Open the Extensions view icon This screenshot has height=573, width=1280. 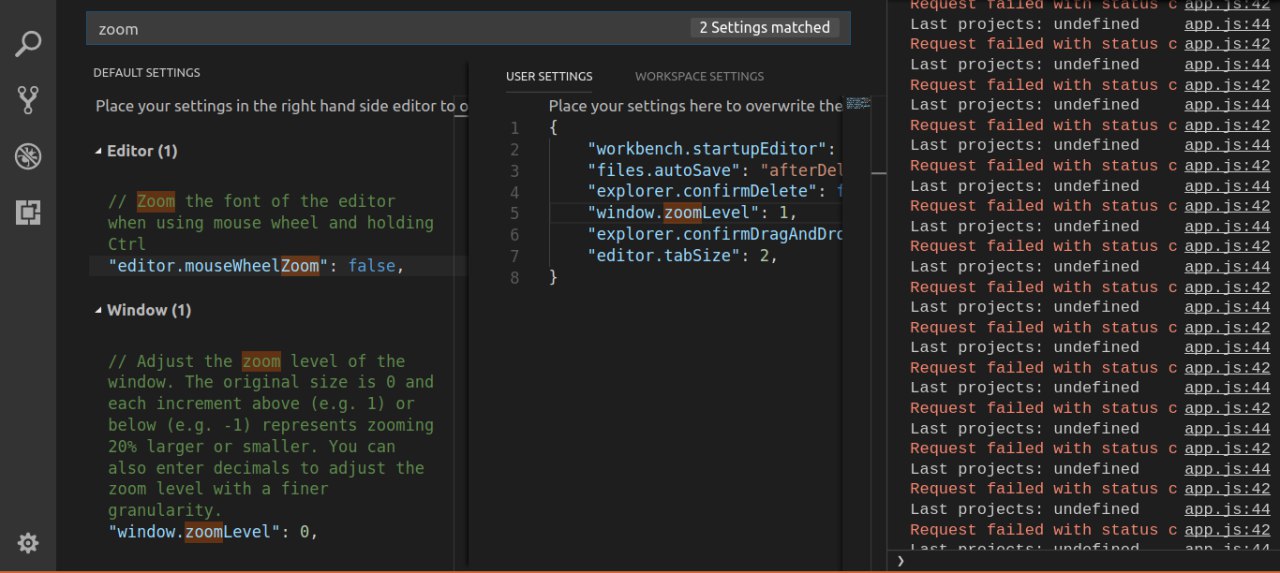28,212
